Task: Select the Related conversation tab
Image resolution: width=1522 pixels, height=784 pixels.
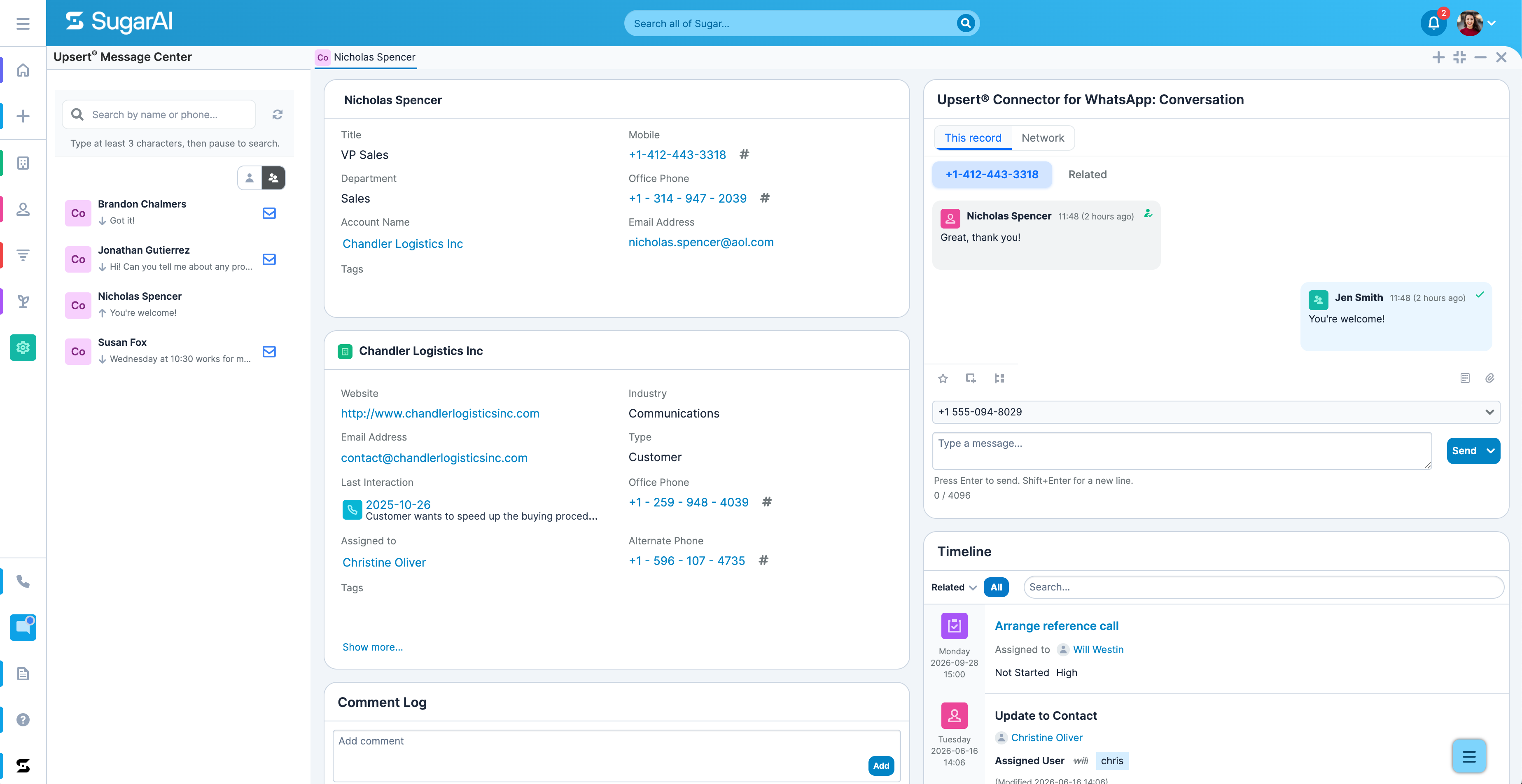Action: coord(1087,174)
